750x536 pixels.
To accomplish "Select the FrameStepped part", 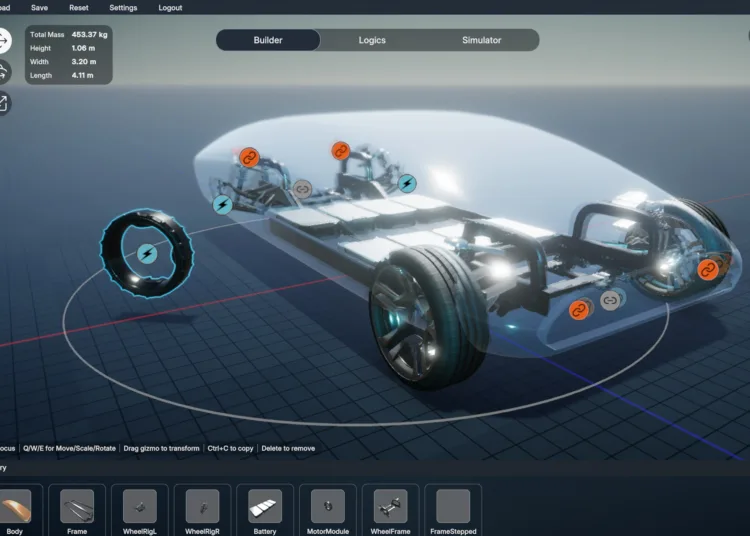I will coord(453,507).
